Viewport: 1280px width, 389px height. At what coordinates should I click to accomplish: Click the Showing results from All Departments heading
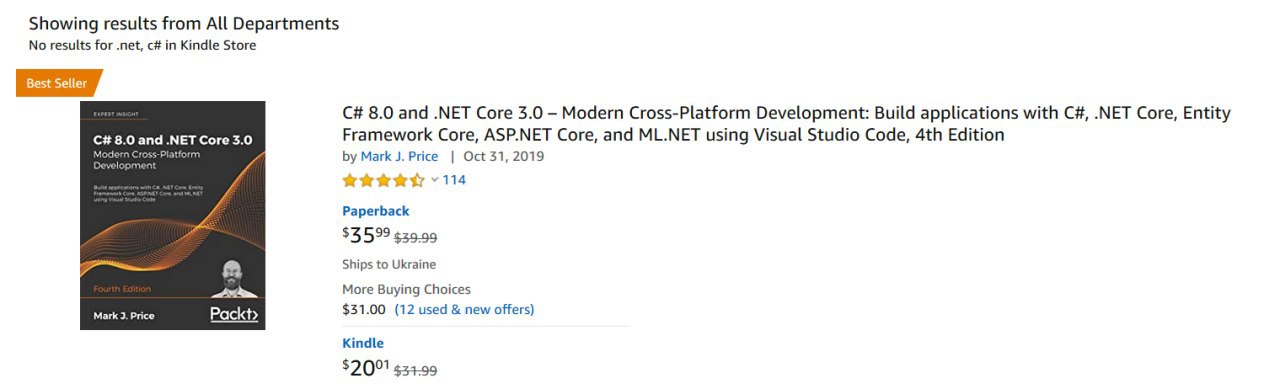[x=184, y=23]
